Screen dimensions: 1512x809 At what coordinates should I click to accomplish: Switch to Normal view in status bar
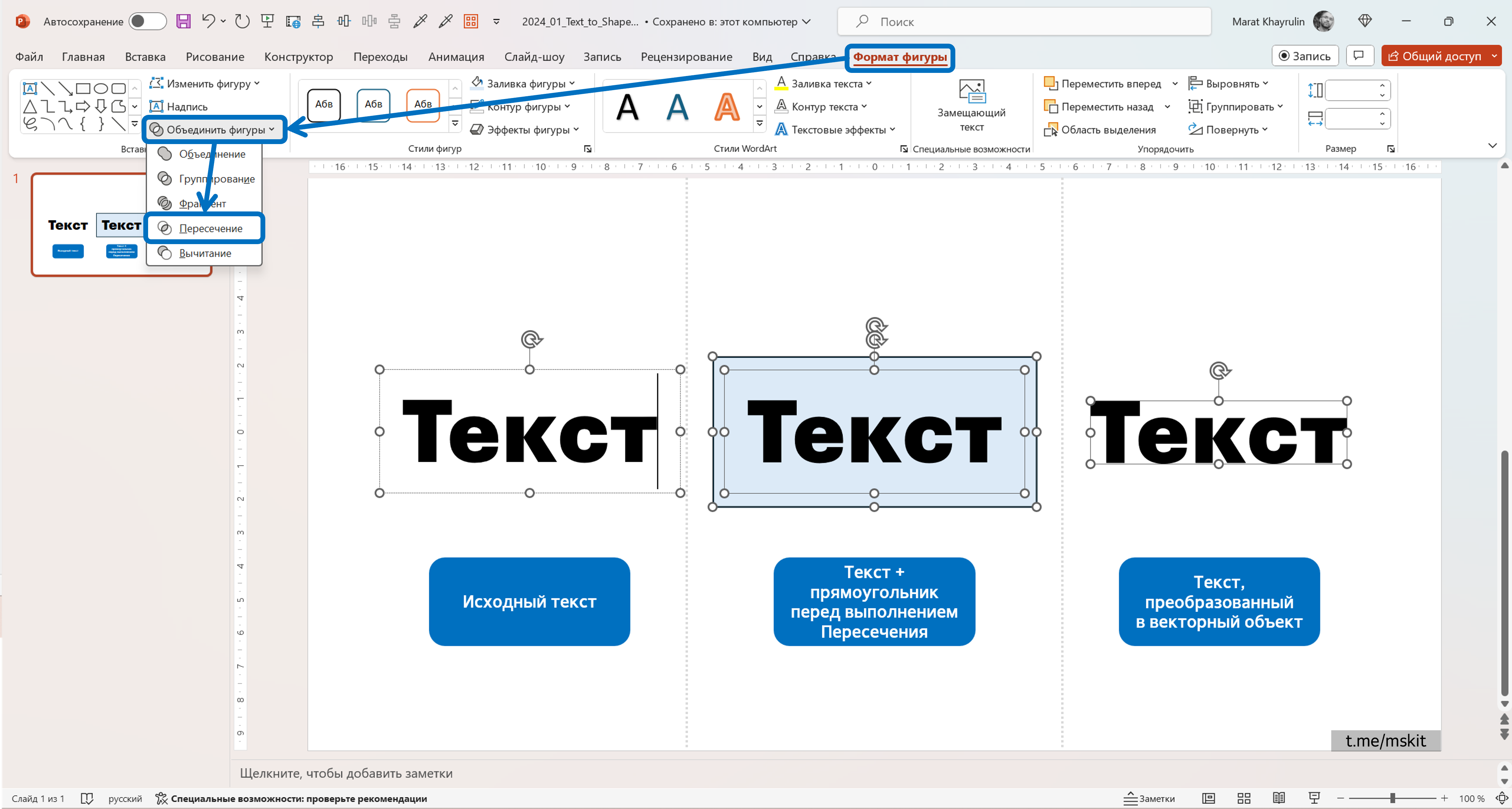(1209, 798)
